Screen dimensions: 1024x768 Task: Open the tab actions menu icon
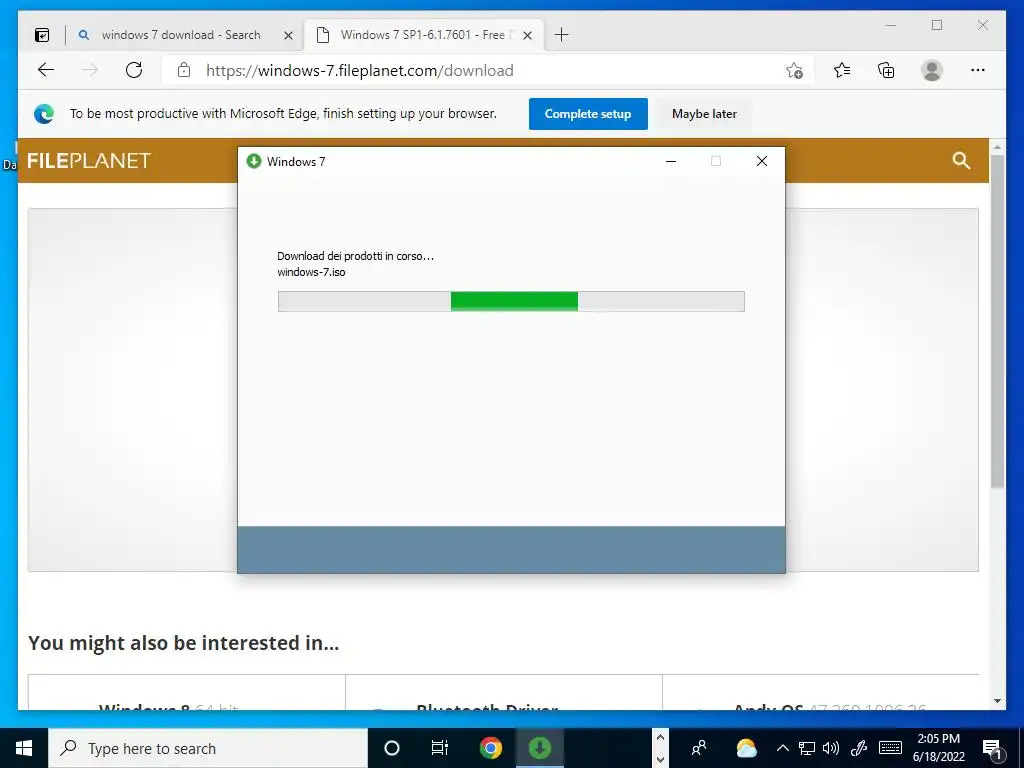click(42, 35)
